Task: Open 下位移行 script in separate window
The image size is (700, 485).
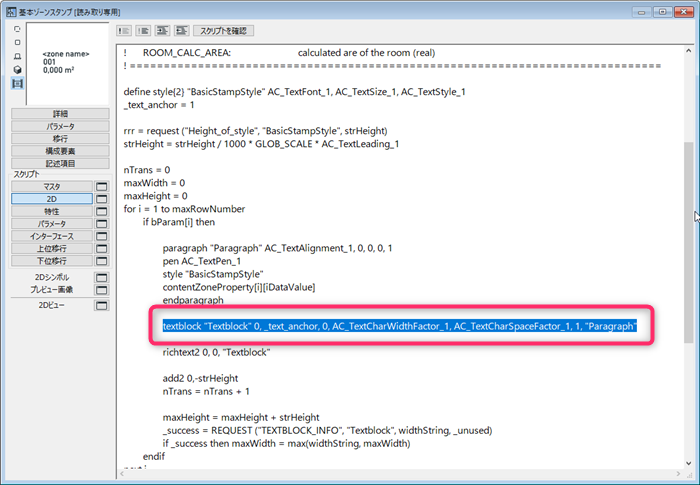Action: coord(102,261)
